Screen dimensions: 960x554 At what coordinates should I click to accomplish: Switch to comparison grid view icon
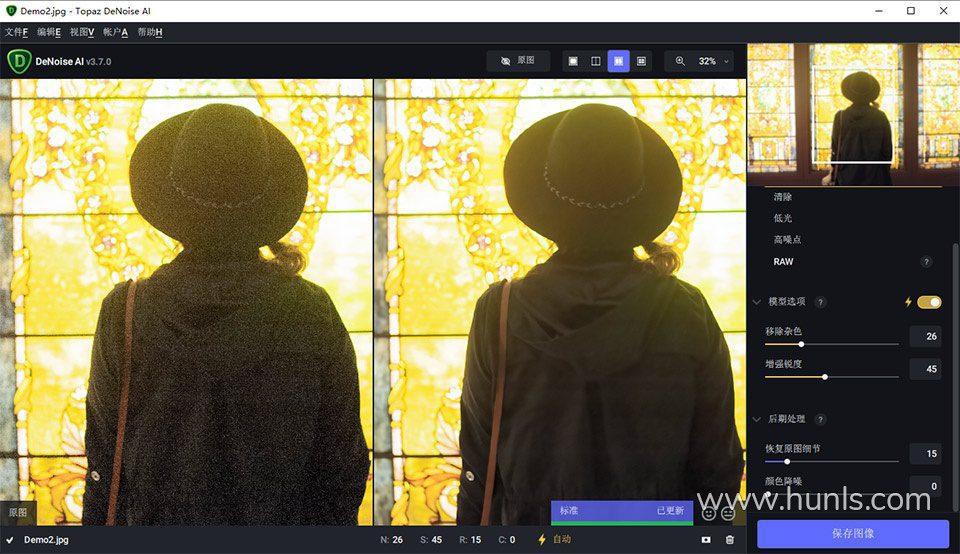pos(641,61)
